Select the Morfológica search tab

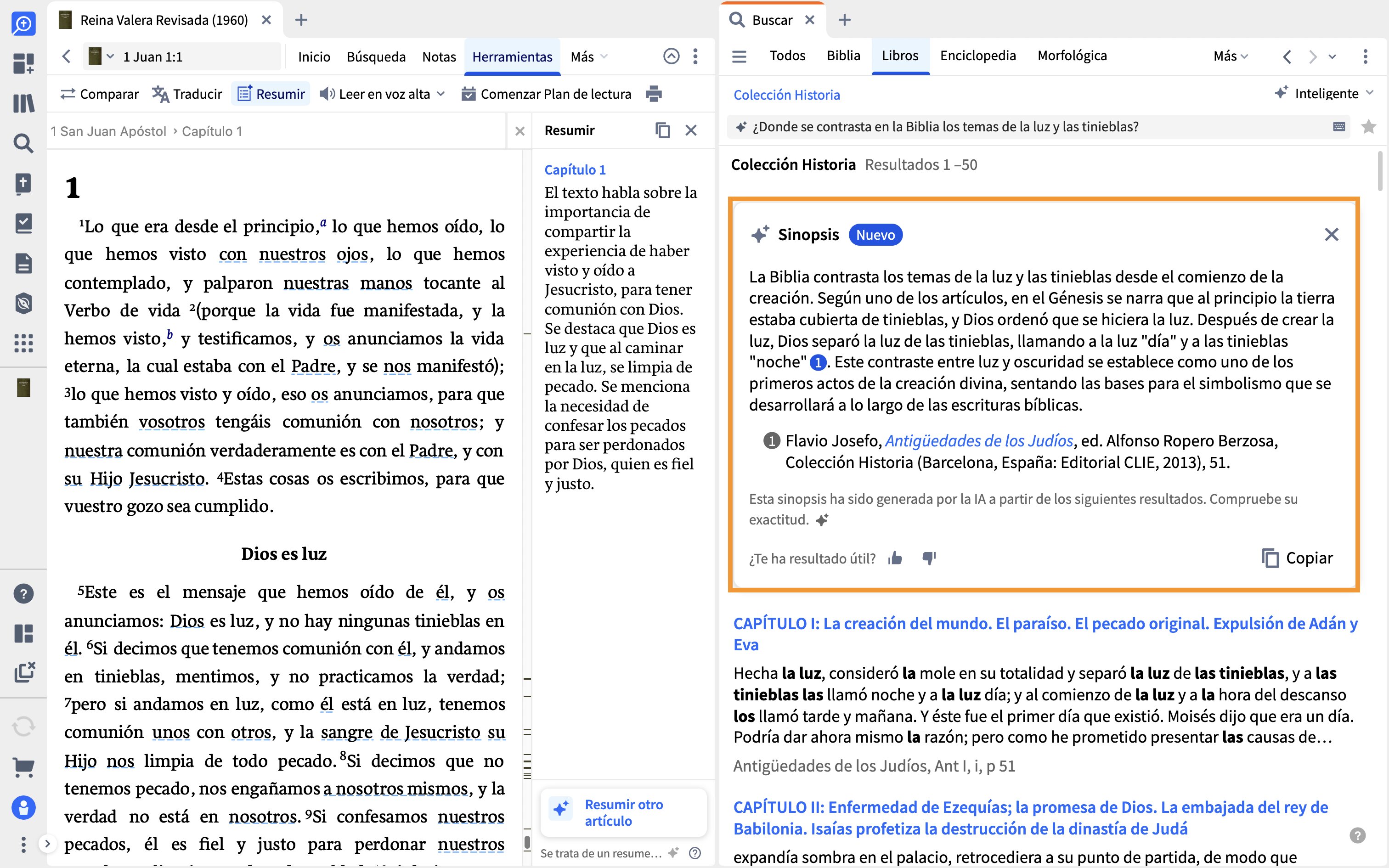[1072, 56]
